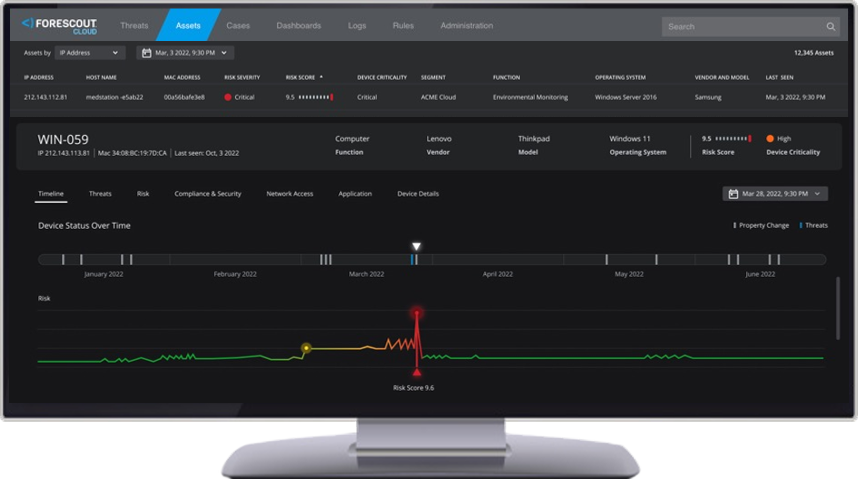Switch to the Rules tab
This screenshot has height=479, width=858.
coord(403,25)
